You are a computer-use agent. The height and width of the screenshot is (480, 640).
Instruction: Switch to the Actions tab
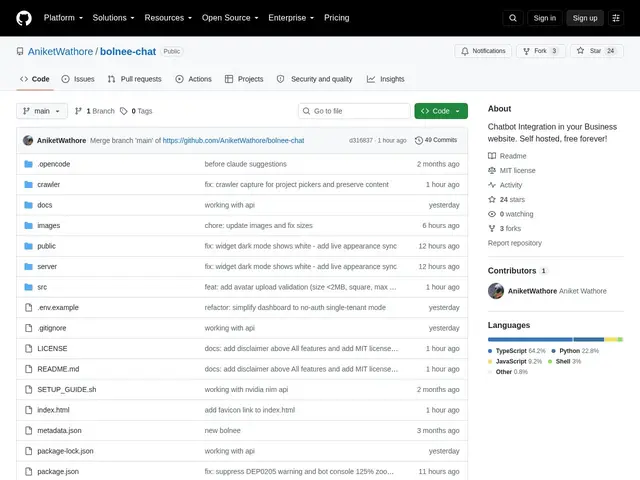[193, 79]
